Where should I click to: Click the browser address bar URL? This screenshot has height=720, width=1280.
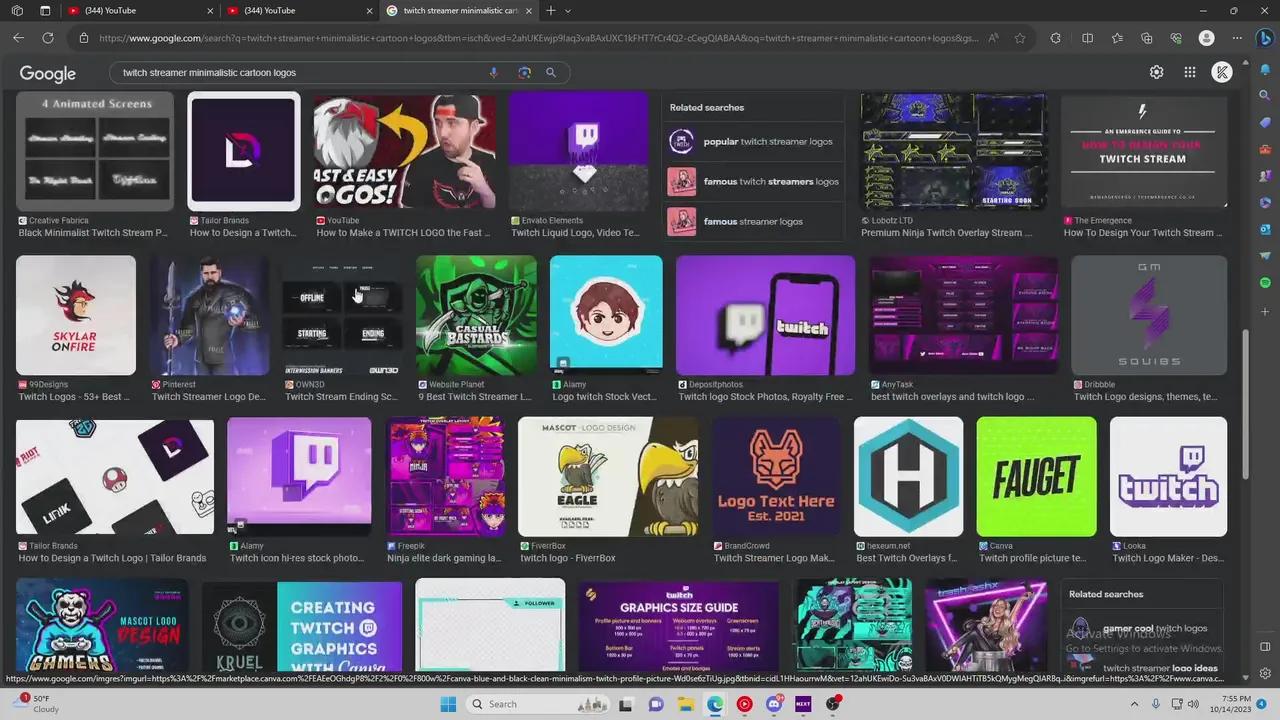click(x=538, y=38)
